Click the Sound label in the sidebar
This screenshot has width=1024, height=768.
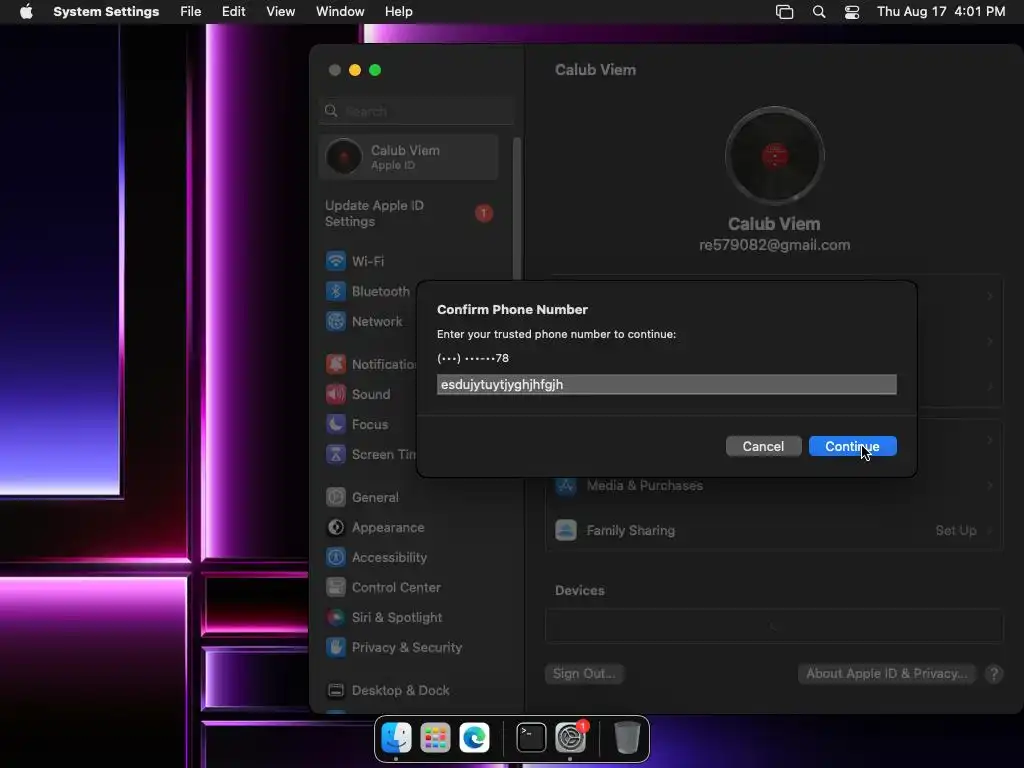(370, 394)
